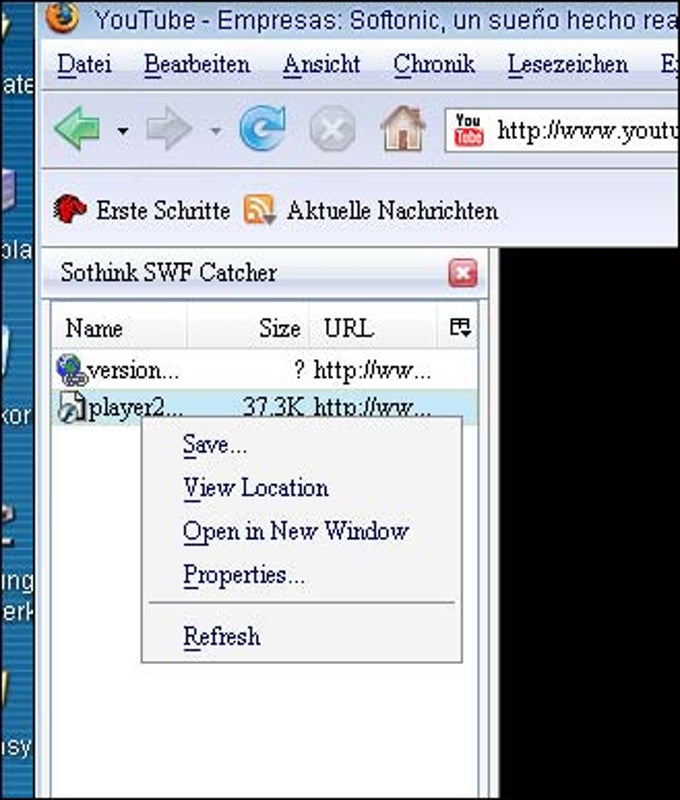Choose Open in New Window
The width and height of the screenshot is (680, 800).
click(x=301, y=532)
